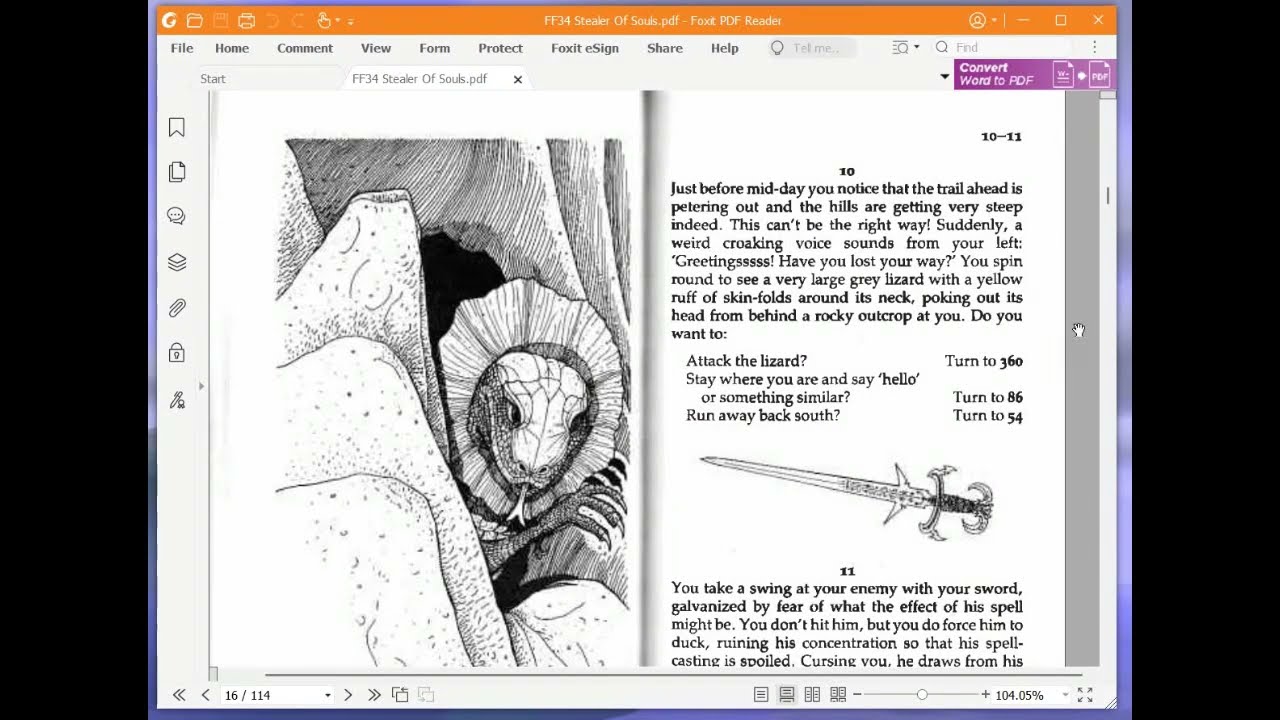Click the Foxit logo icon in title bar
Image resolution: width=1280 pixels, height=720 pixels.
[169, 20]
